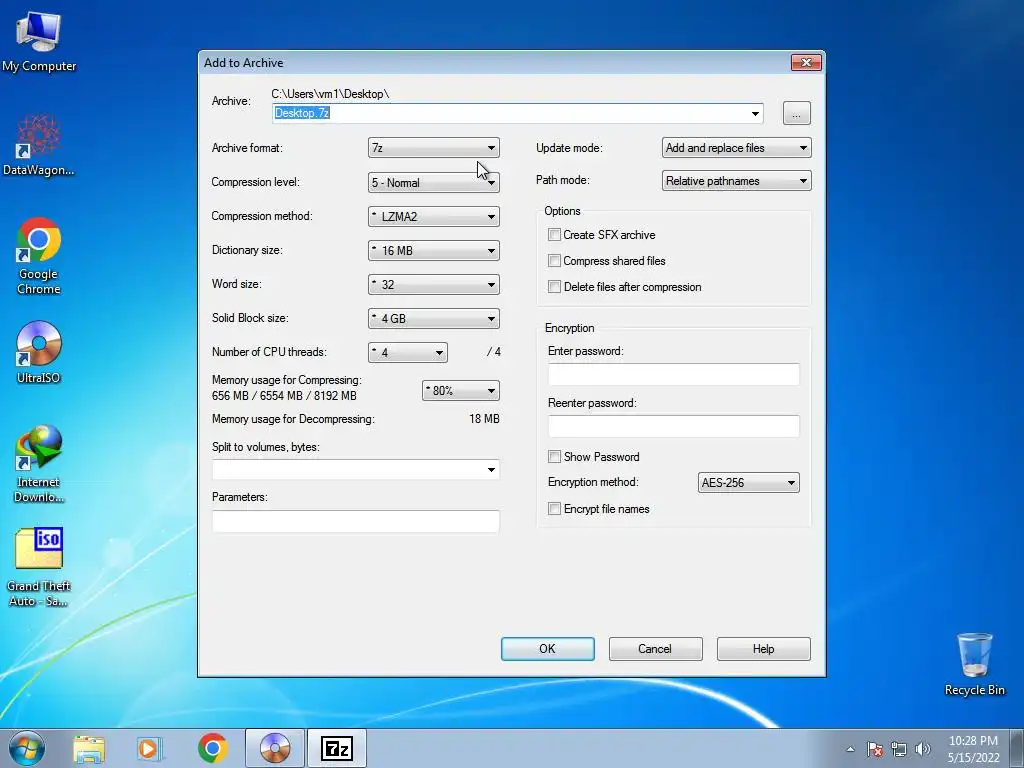Expand Path mode dropdown
The width and height of the screenshot is (1024, 768).
pos(736,181)
